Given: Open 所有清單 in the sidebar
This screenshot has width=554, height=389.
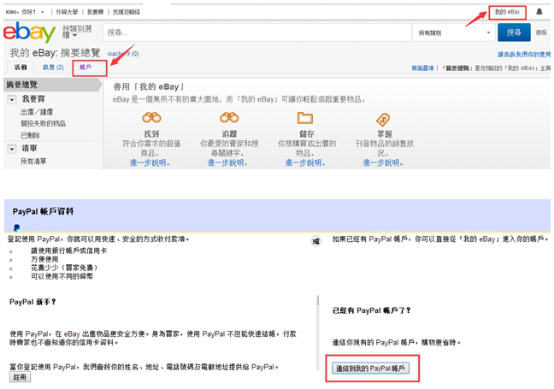Looking at the screenshot, I should tap(33, 161).
